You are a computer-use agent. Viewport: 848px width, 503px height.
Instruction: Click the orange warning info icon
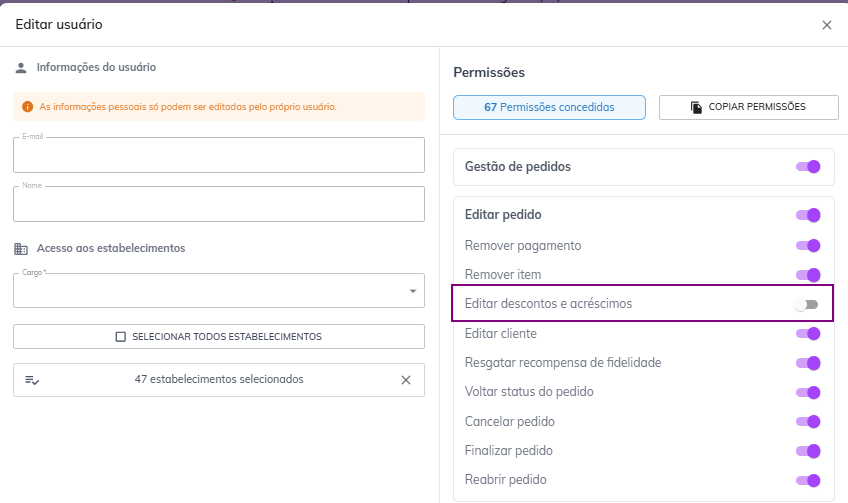tap(27, 107)
